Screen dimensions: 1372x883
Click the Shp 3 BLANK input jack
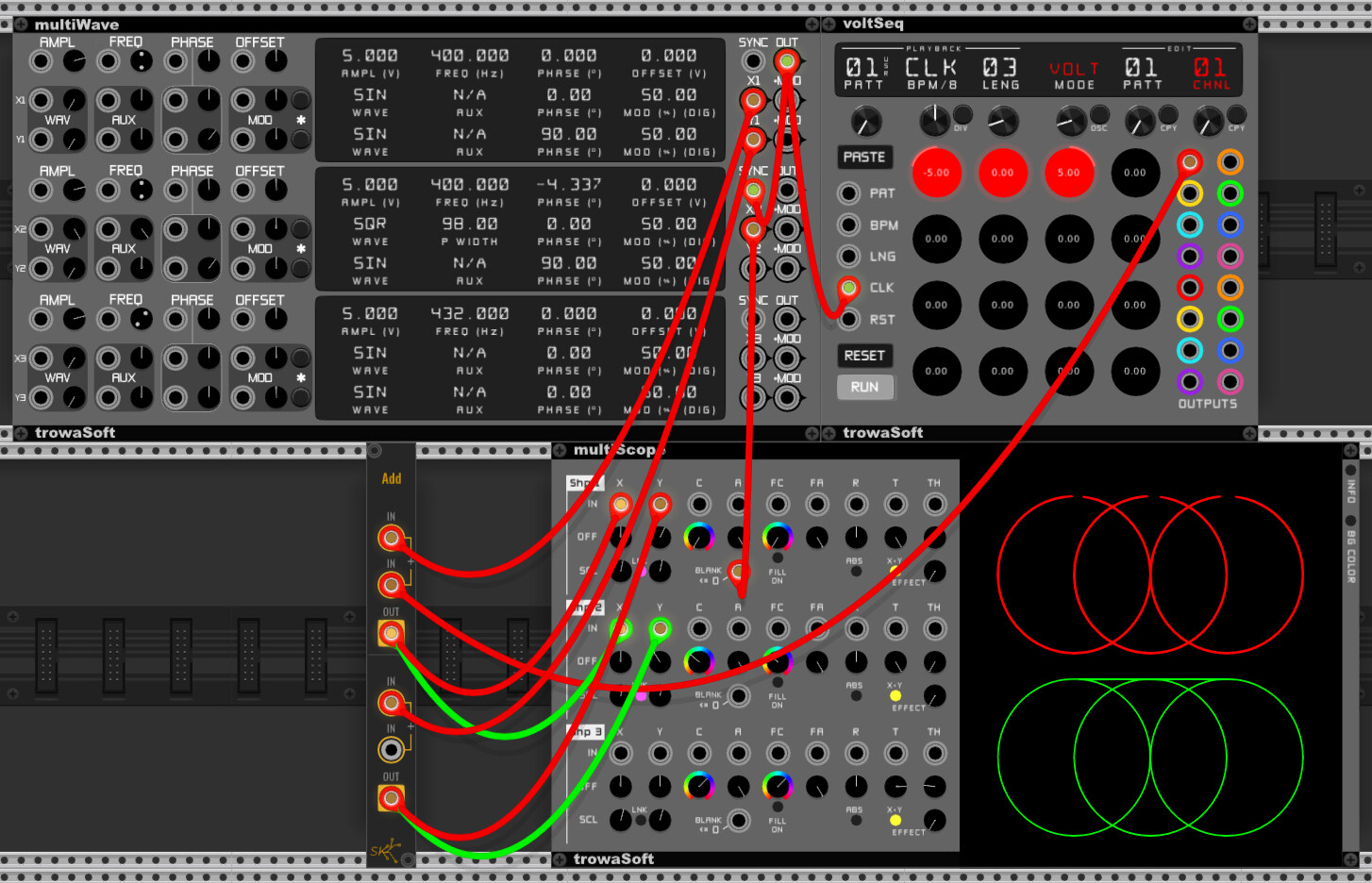[738, 821]
